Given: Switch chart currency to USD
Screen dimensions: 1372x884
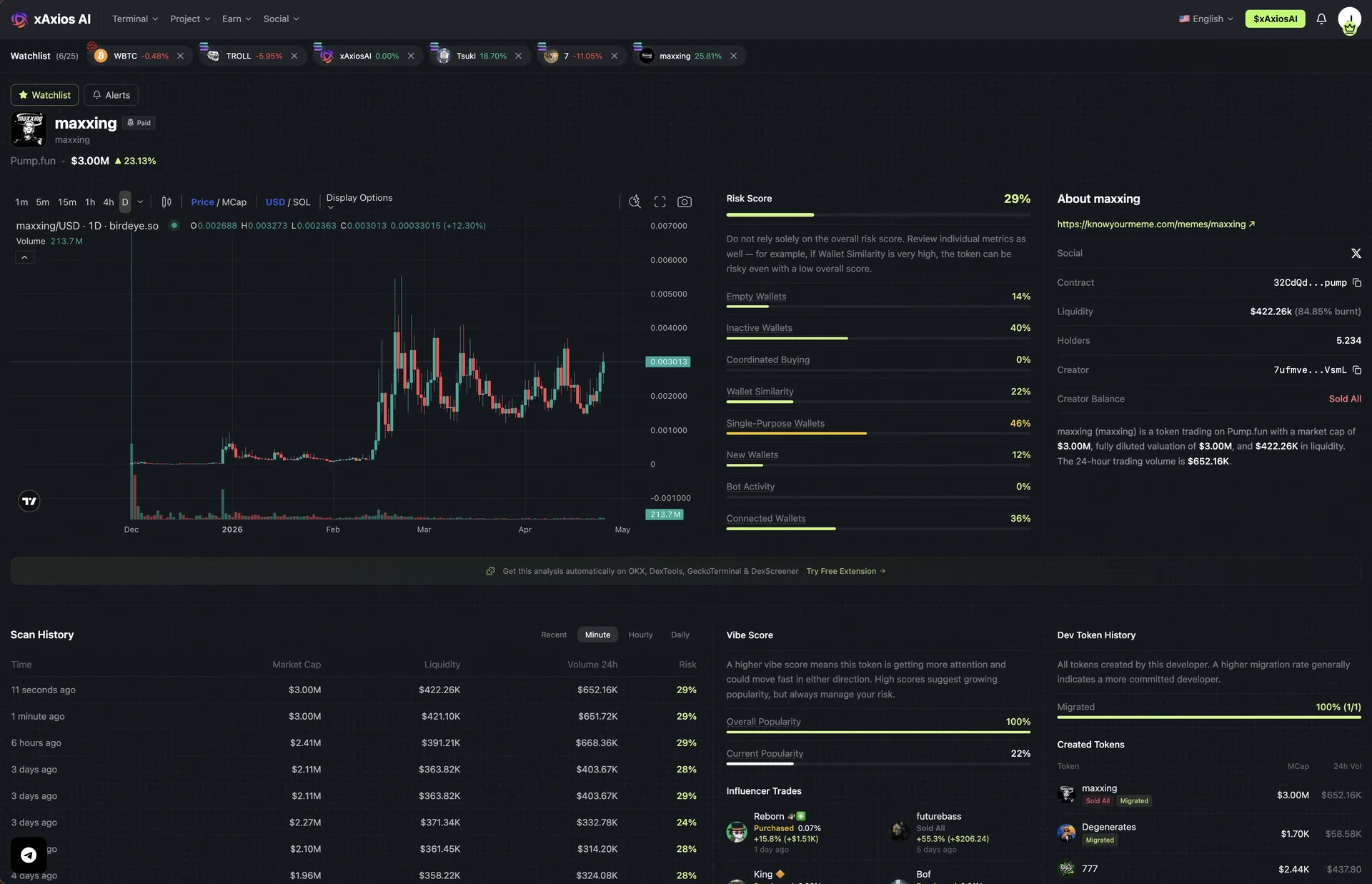Looking at the screenshot, I should pos(275,202).
